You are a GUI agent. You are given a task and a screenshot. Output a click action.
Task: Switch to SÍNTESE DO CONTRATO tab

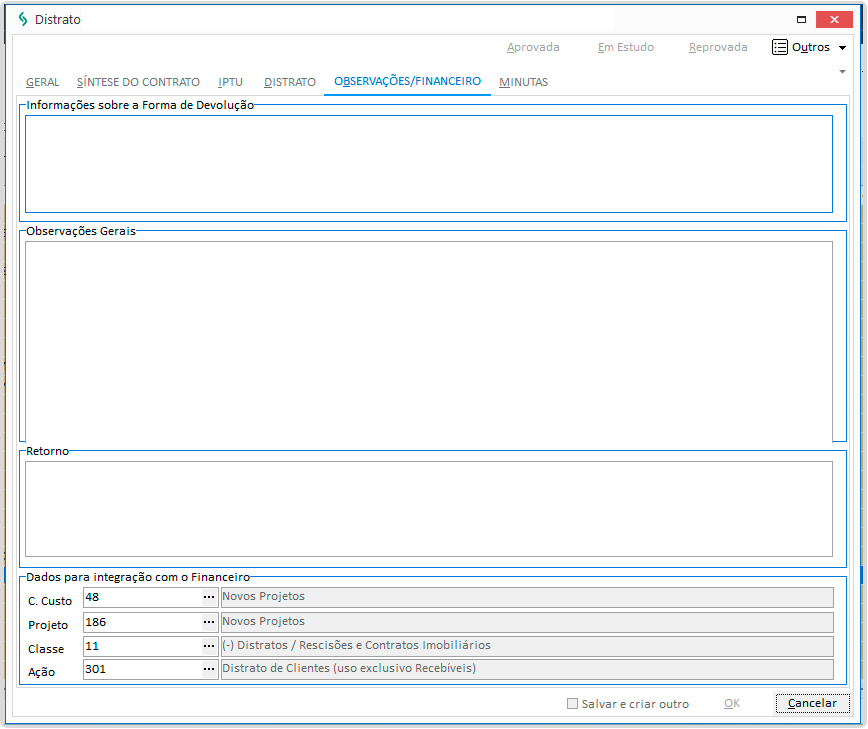tap(138, 82)
